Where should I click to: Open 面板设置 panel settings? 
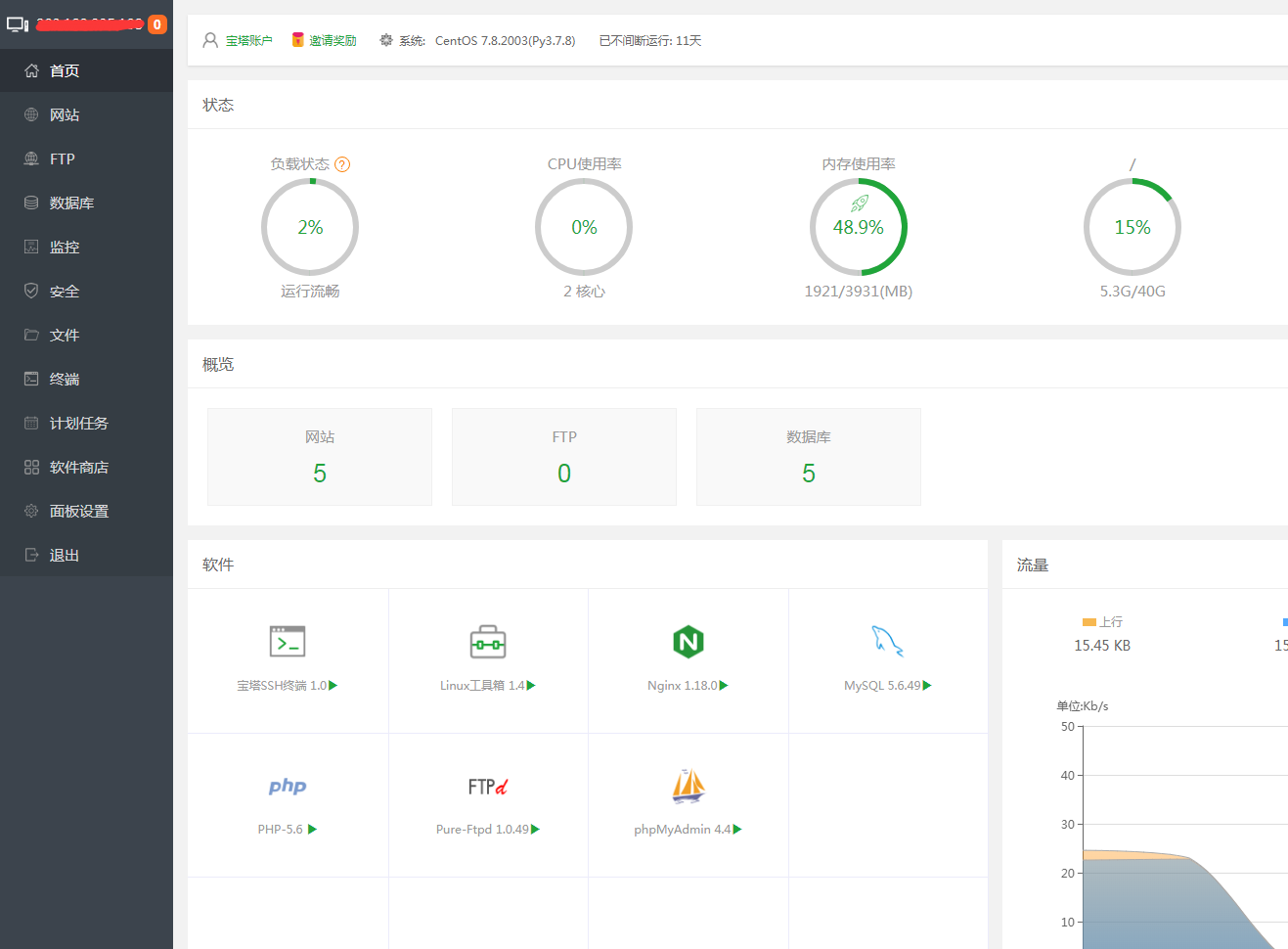pyautogui.click(x=86, y=511)
